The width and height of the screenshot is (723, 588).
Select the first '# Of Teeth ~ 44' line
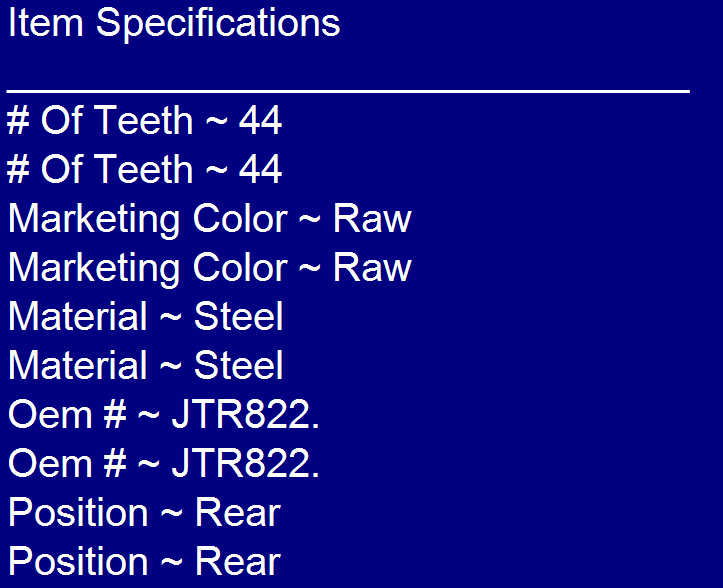tap(144, 120)
